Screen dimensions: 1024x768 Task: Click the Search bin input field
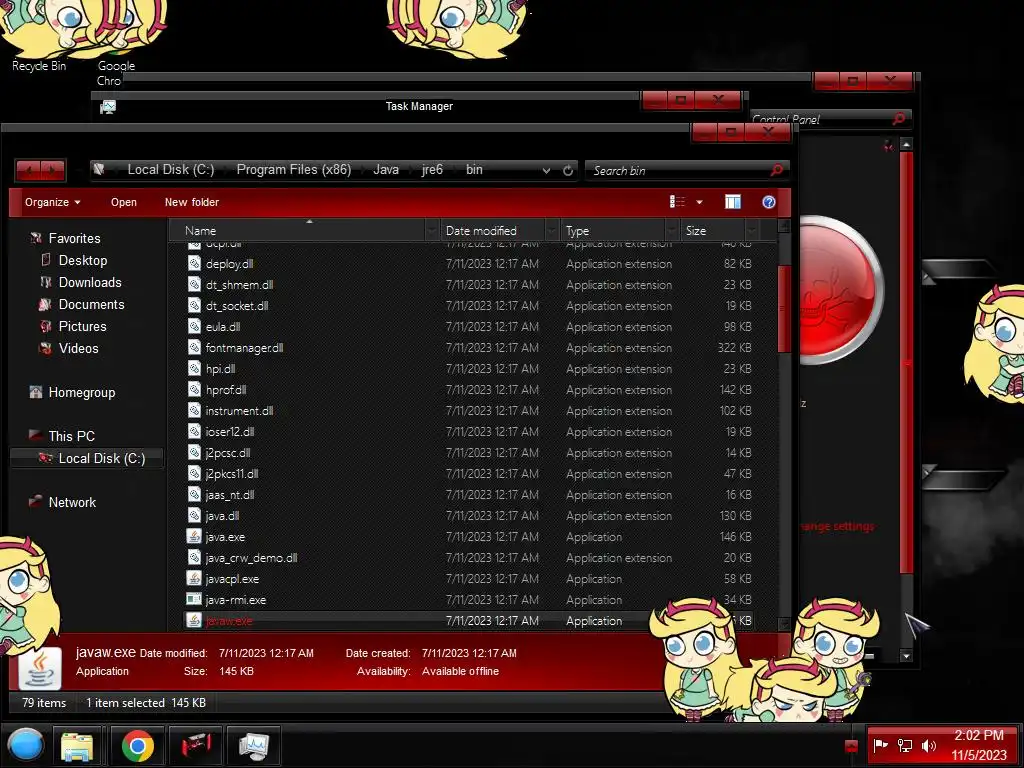pyautogui.click(x=679, y=170)
